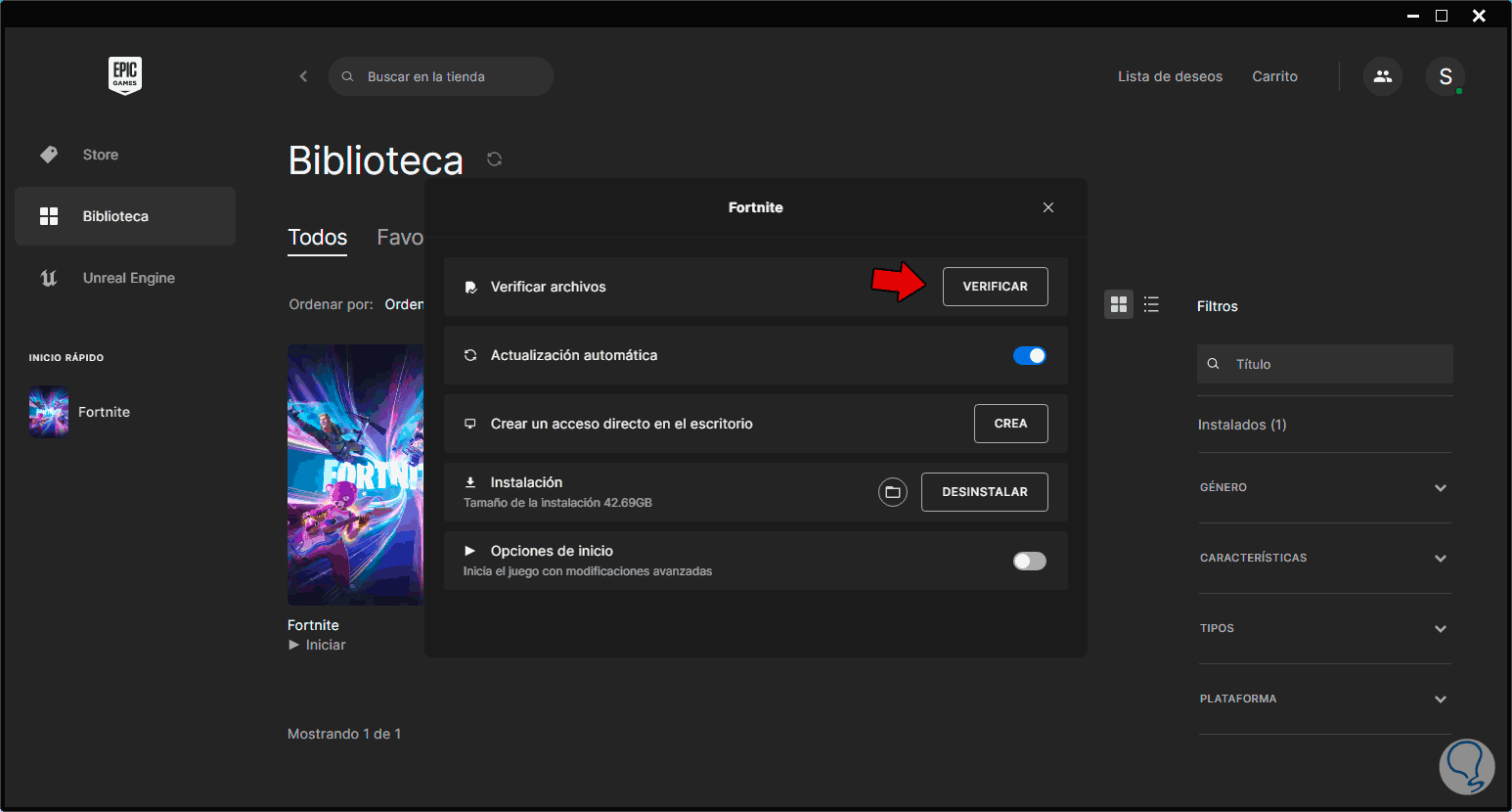The image size is (1512, 812).
Task: Open Biblioteca in the sidebar
Action: point(125,216)
